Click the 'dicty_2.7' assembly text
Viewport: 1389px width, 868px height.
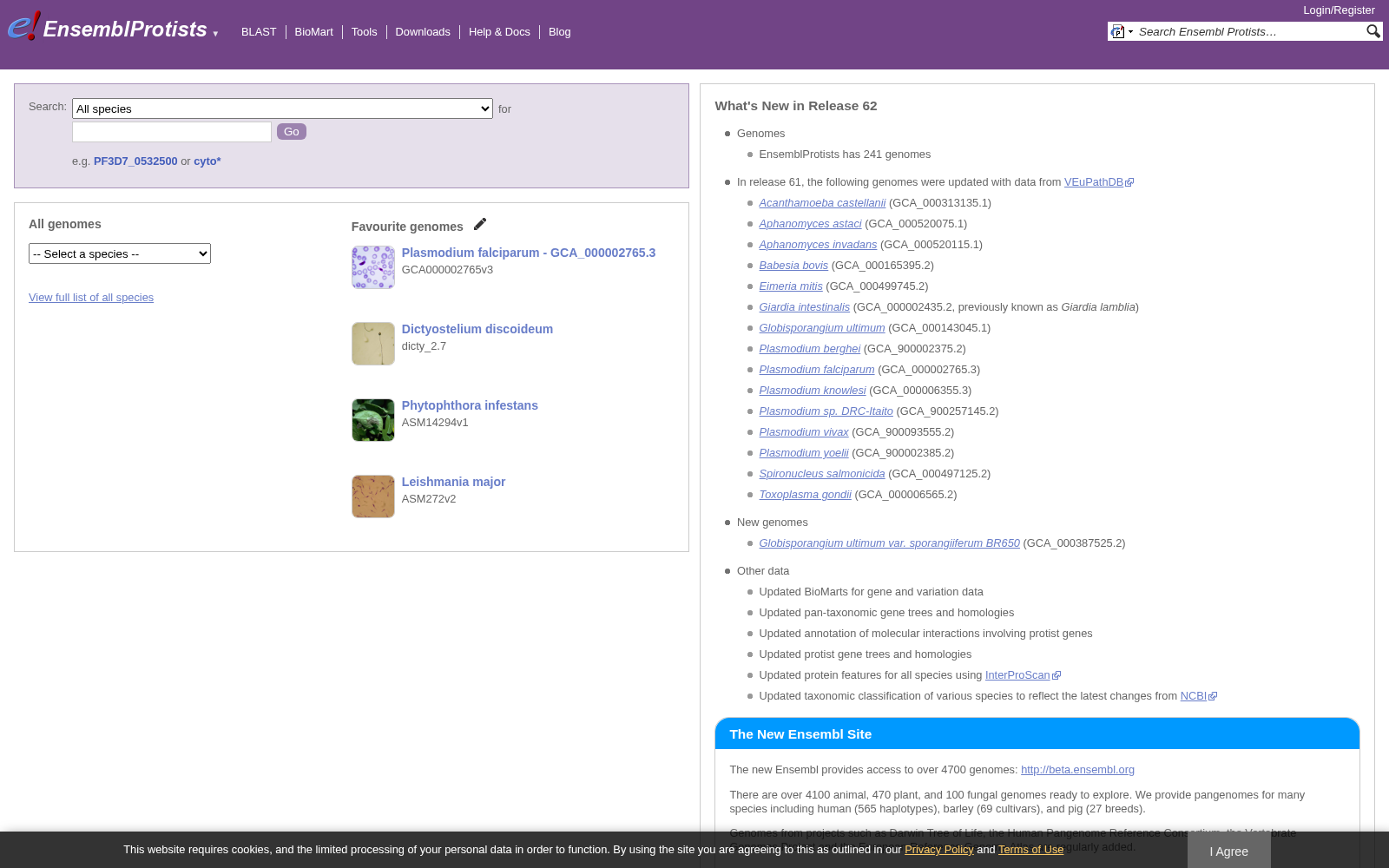pyautogui.click(x=424, y=346)
